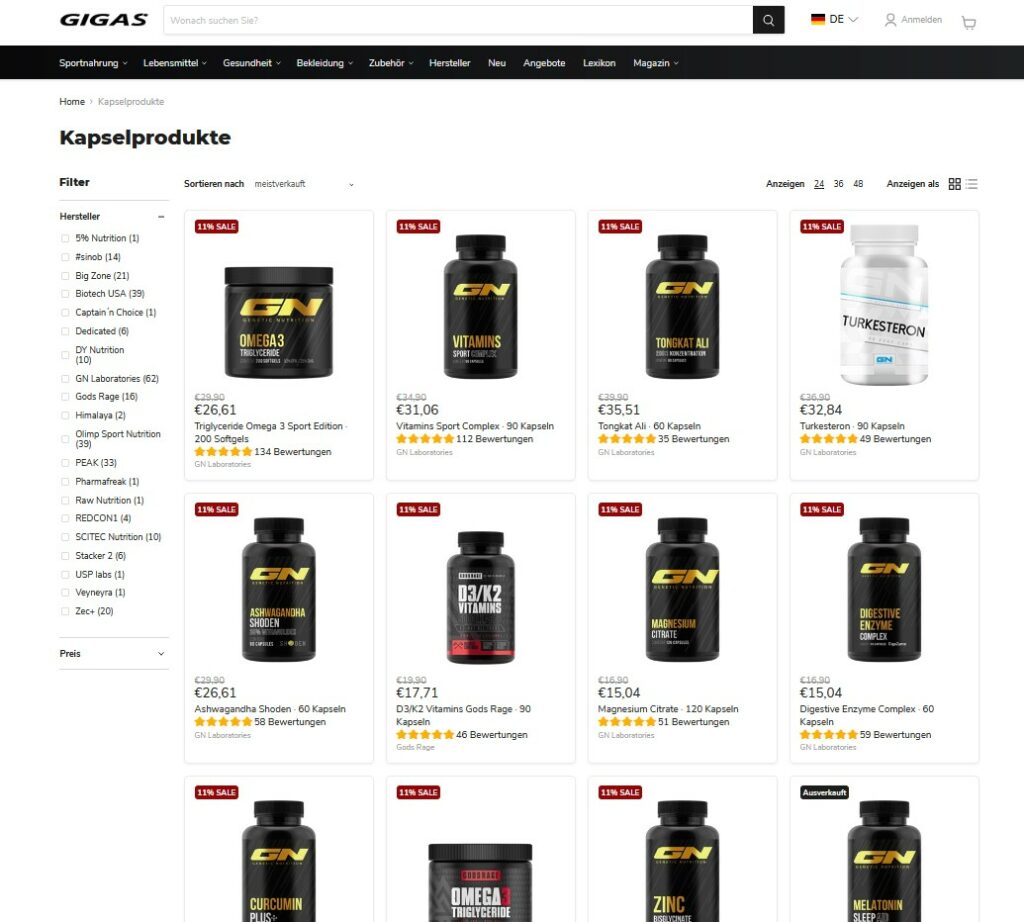Collapse Hersteller filter with minus icon
Viewport: 1024px width, 922px height.
[x=161, y=217]
